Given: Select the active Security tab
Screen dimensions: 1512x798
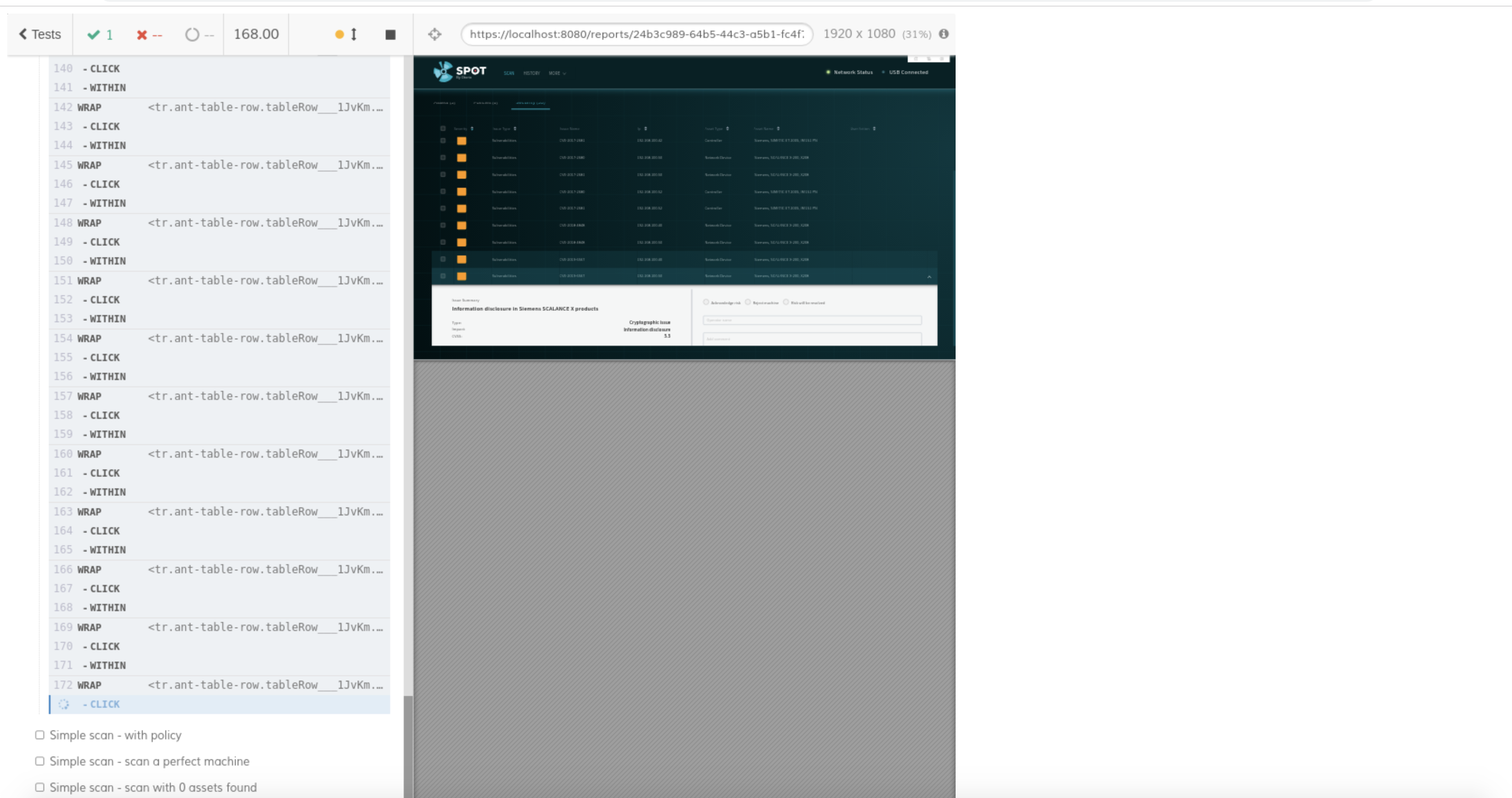Looking at the screenshot, I should (530, 103).
